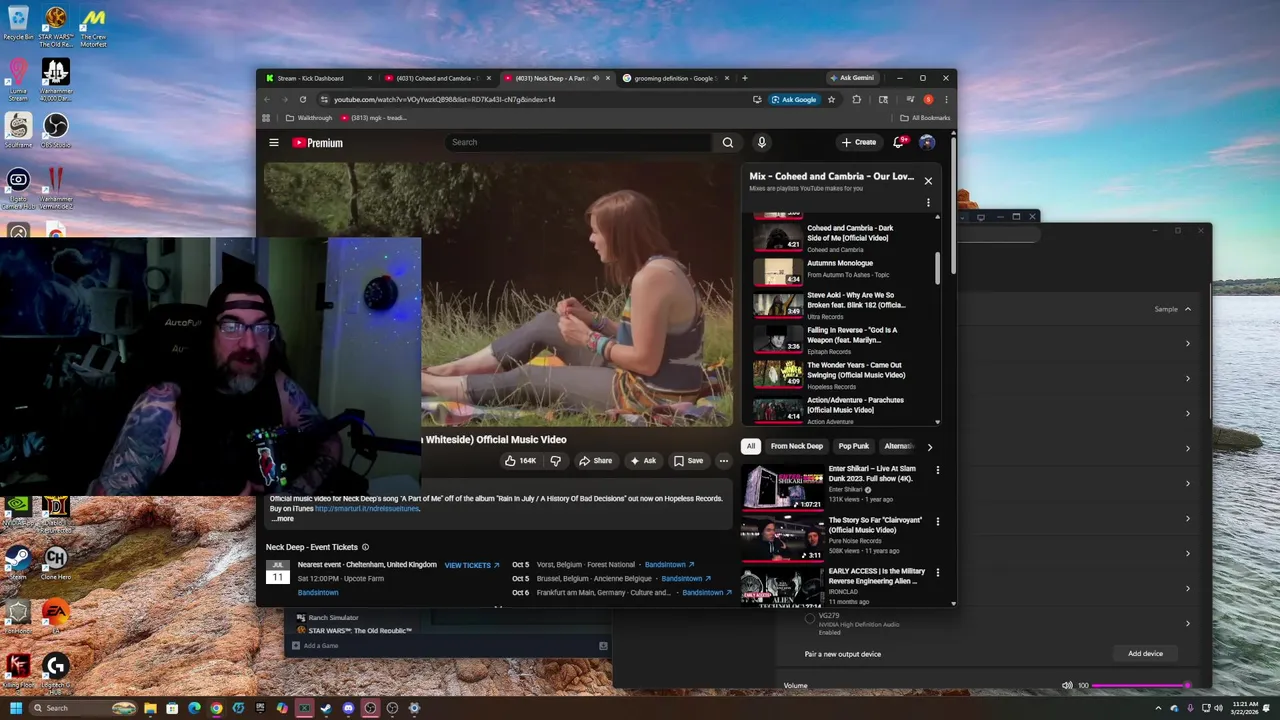The height and width of the screenshot is (720, 1280).
Task: Open YouTube notifications bell
Action: (898, 142)
